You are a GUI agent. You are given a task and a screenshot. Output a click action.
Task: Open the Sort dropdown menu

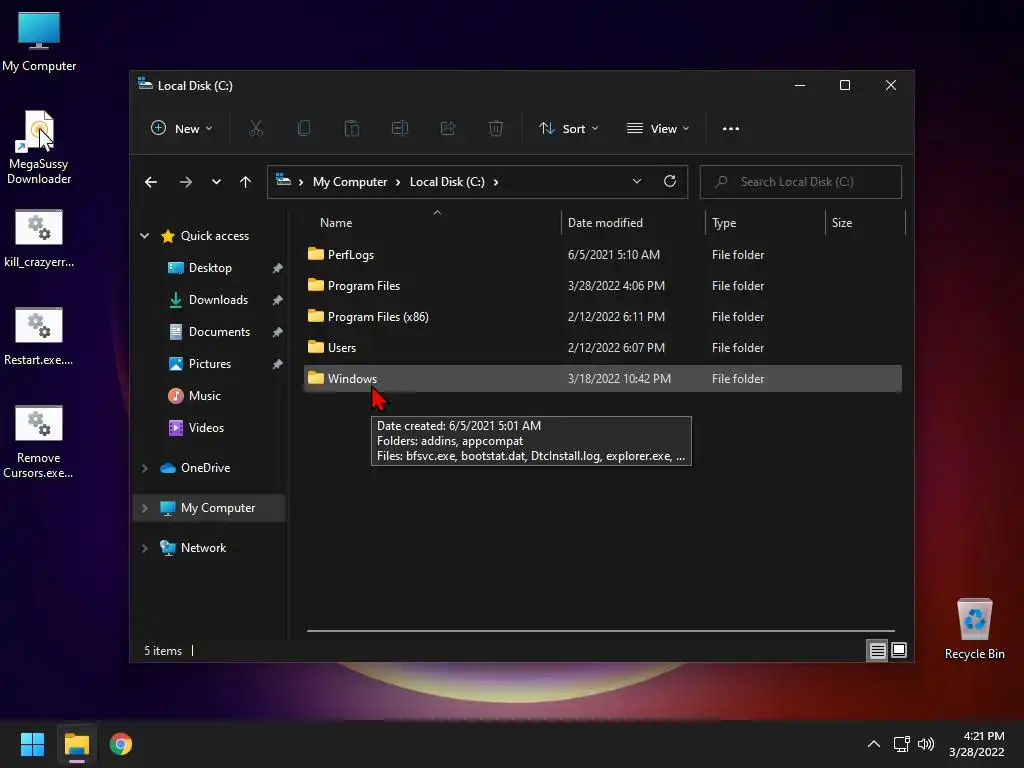pos(568,129)
